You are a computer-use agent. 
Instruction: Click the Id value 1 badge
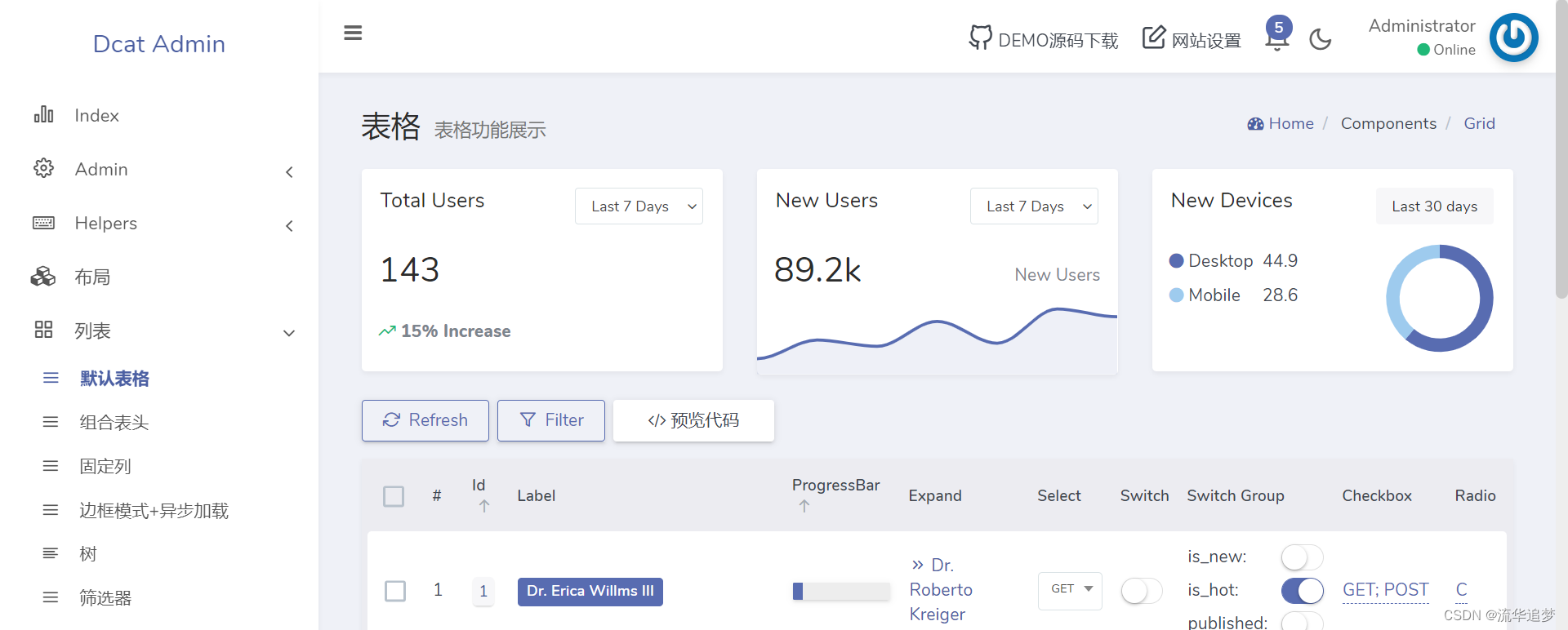483,592
